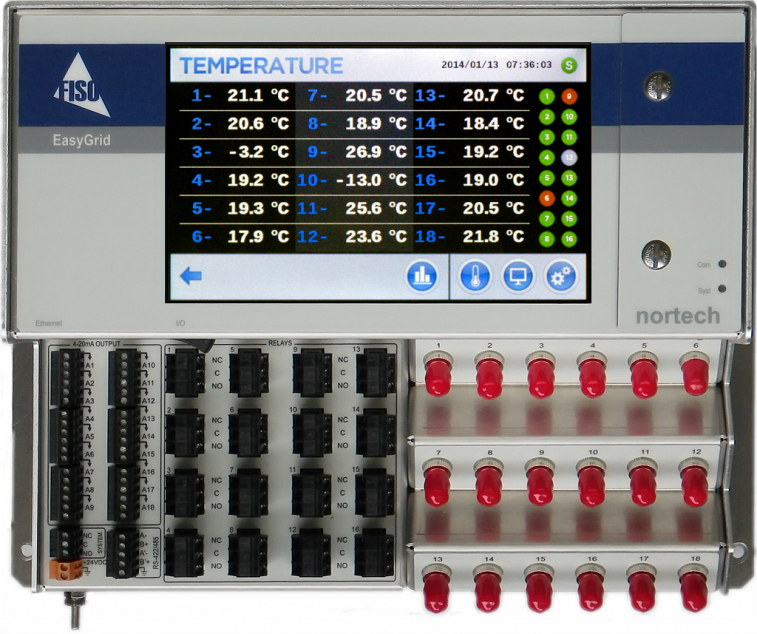Click the FISO triangle logo
Screen dimensions: 757x634
[82, 85]
